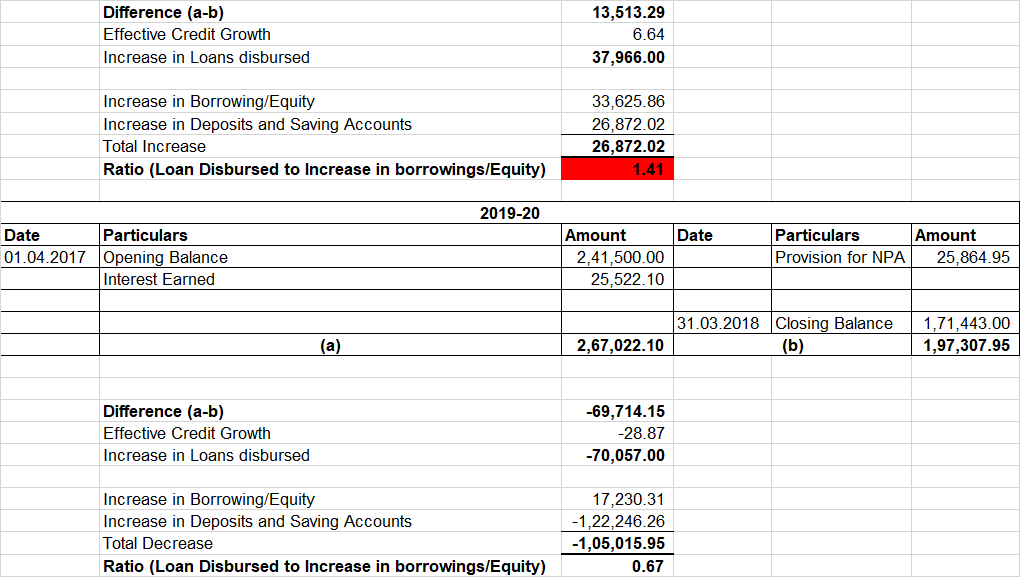Screen dimensions: 1020x577
Task: Click the opening balance amount 2,41,500.00
Action: tap(617, 257)
